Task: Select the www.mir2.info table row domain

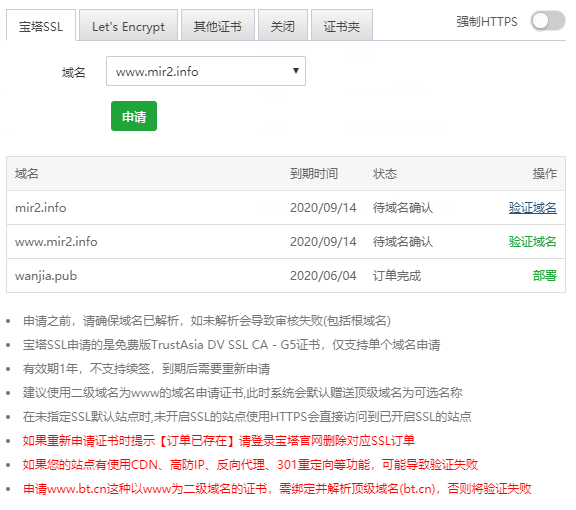Action: pyautogui.click(x=56, y=241)
